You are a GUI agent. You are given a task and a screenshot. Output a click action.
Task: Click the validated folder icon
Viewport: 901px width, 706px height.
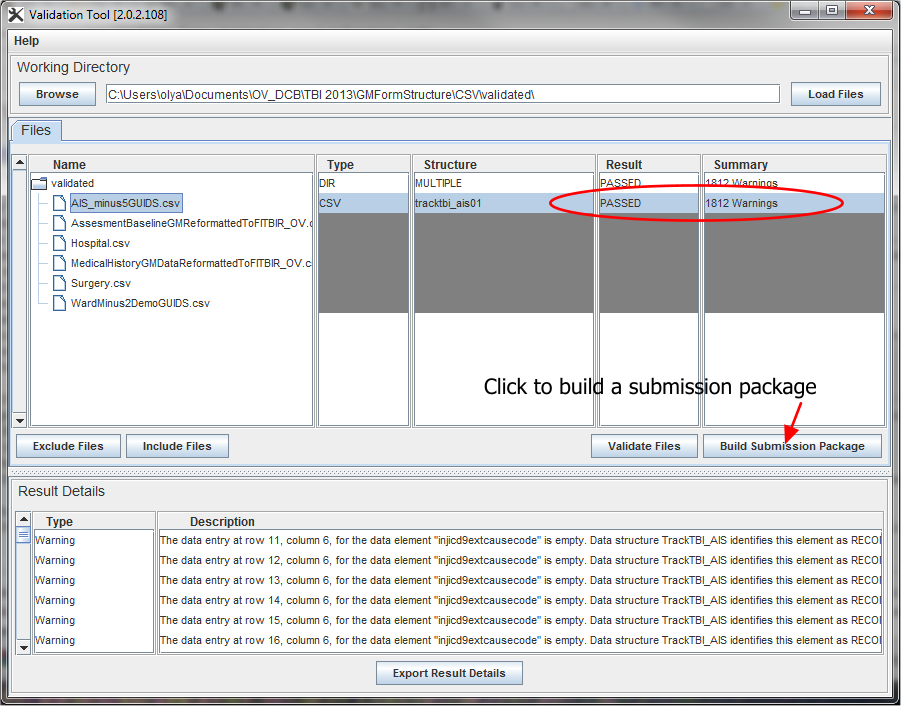tap(39, 184)
